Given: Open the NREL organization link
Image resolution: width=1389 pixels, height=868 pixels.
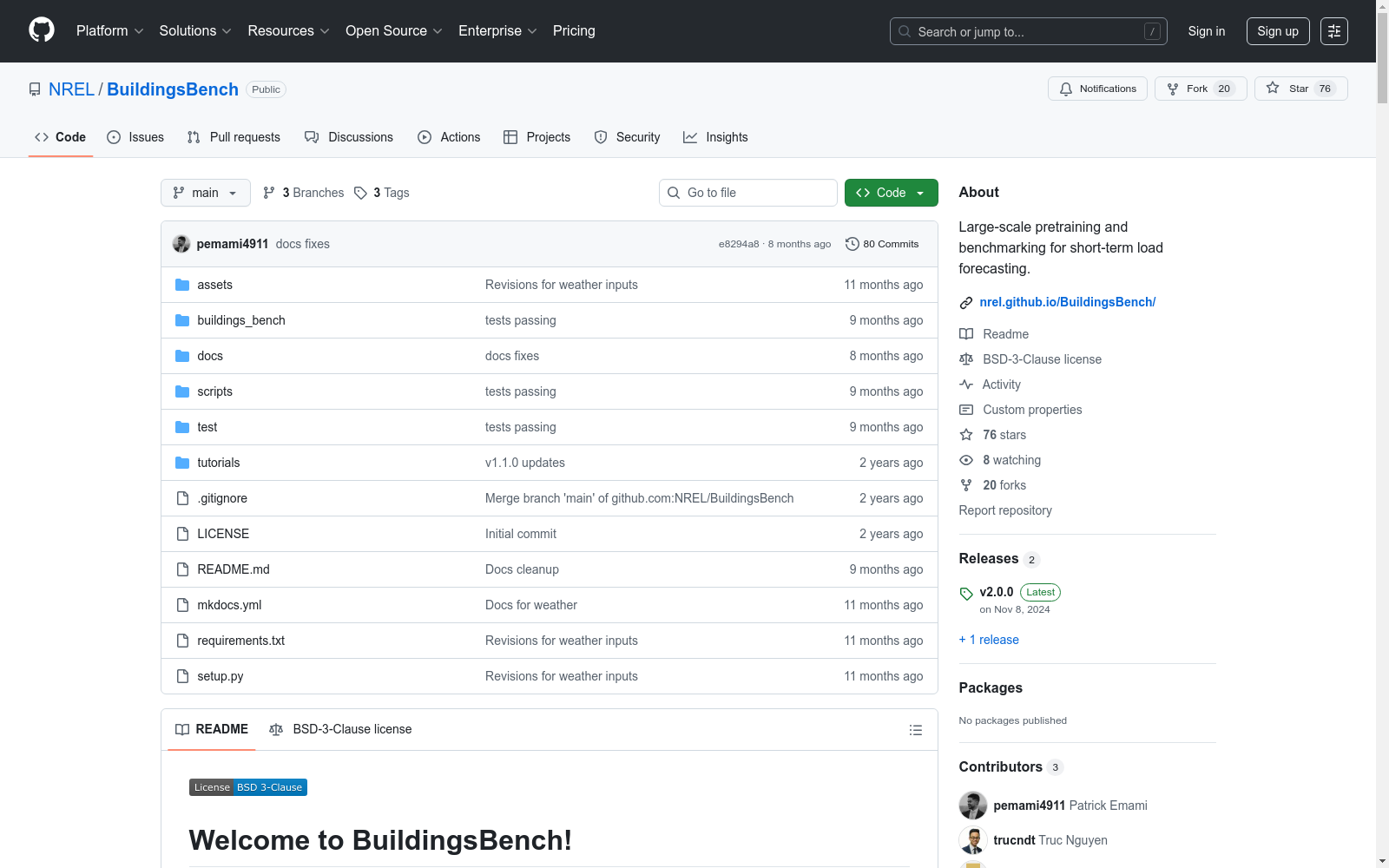Looking at the screenshot, I should point(71,89).
